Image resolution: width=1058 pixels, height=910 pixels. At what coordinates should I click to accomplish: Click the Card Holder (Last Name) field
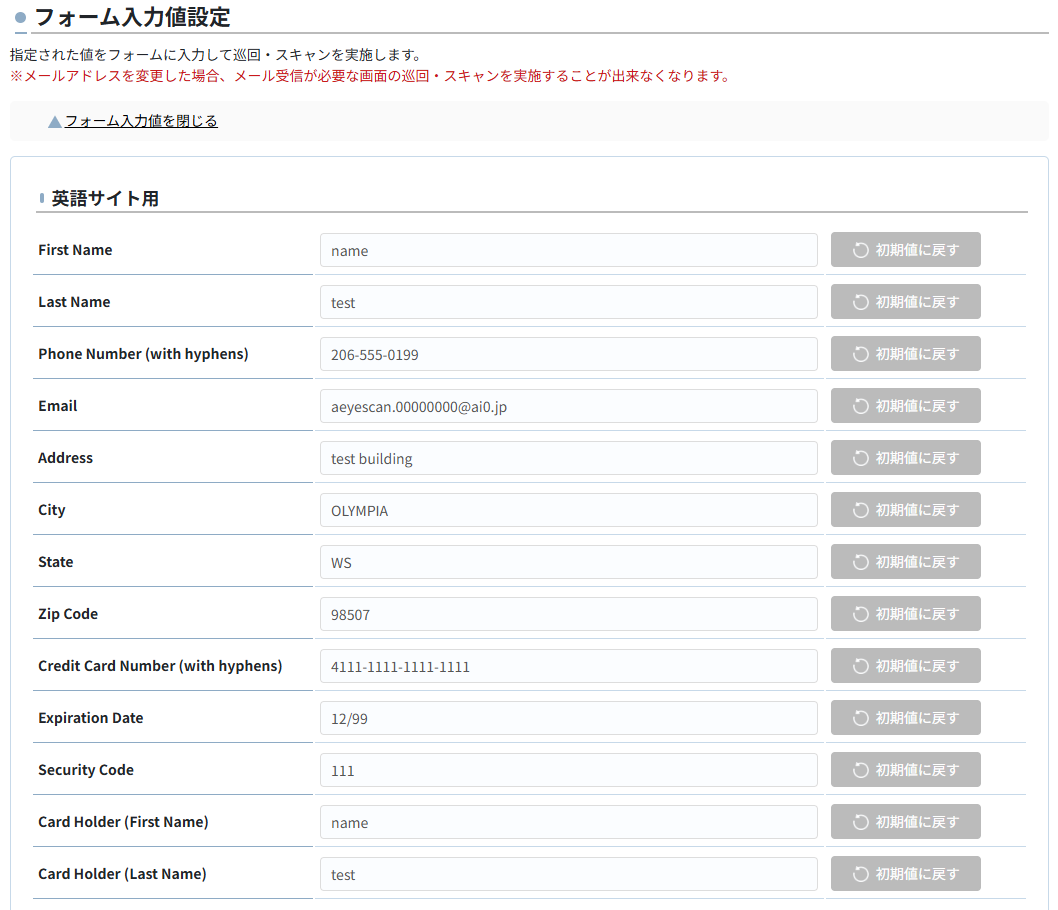pos(568,874)
